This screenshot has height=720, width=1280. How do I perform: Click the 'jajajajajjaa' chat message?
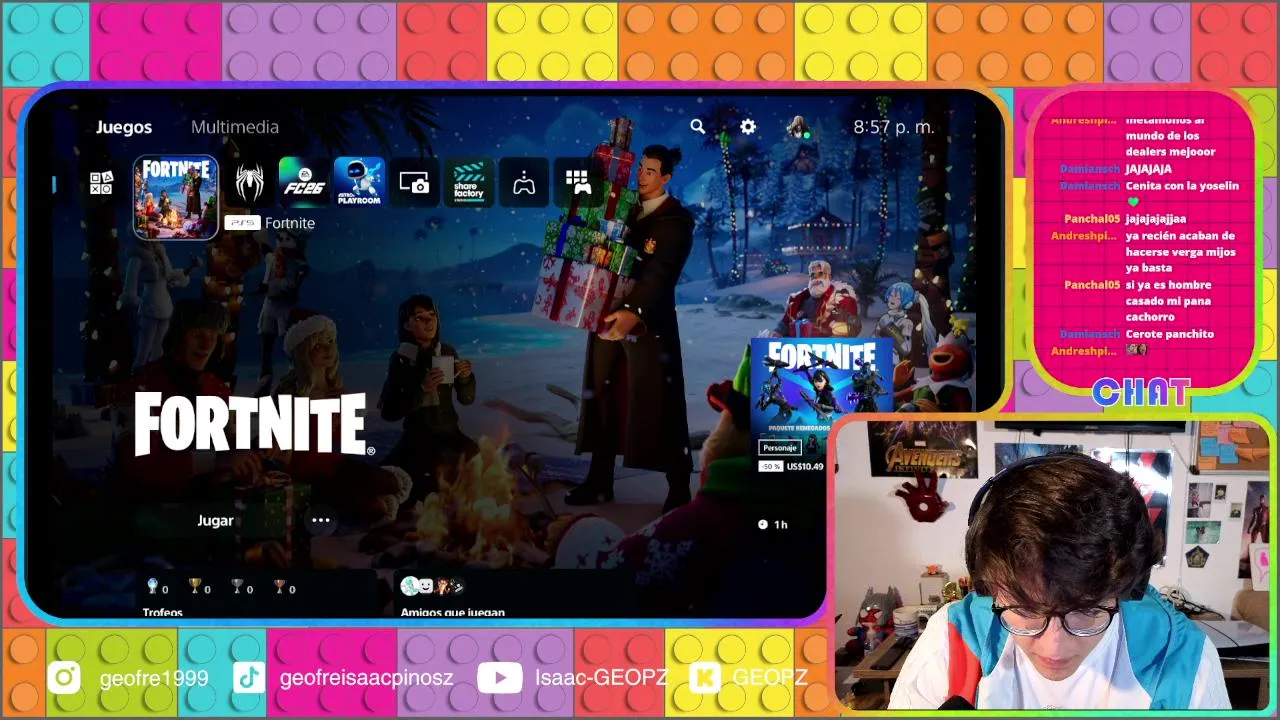coord(1156,219)
